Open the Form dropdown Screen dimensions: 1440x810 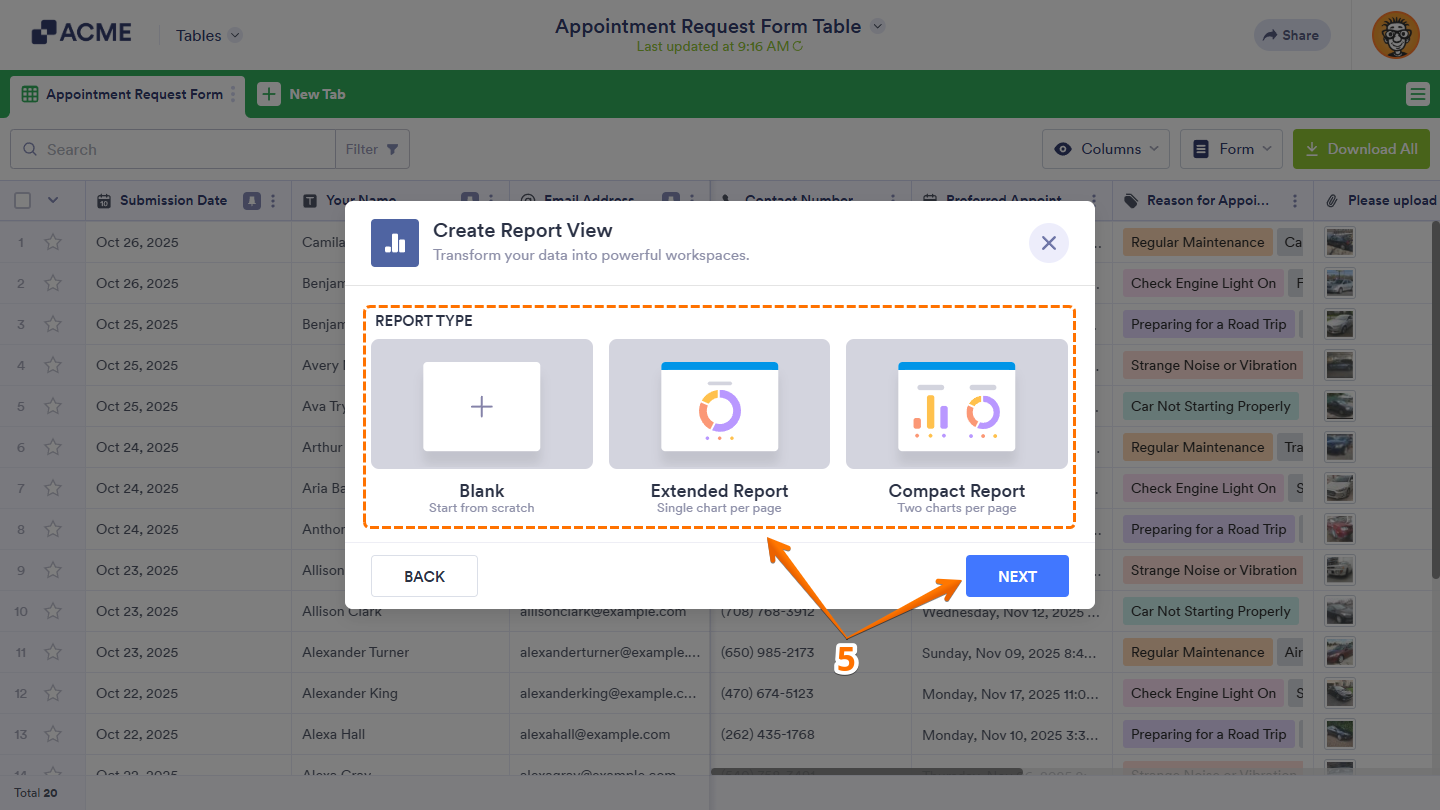click(x=1233, y=149)
